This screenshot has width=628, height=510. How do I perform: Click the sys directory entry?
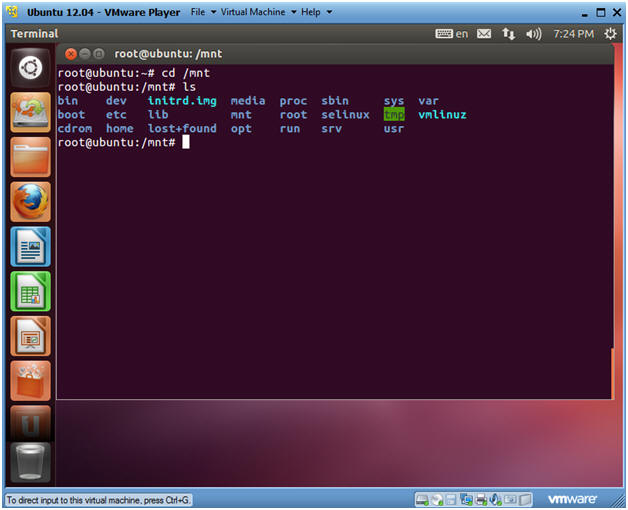click(x=394, y=101)
